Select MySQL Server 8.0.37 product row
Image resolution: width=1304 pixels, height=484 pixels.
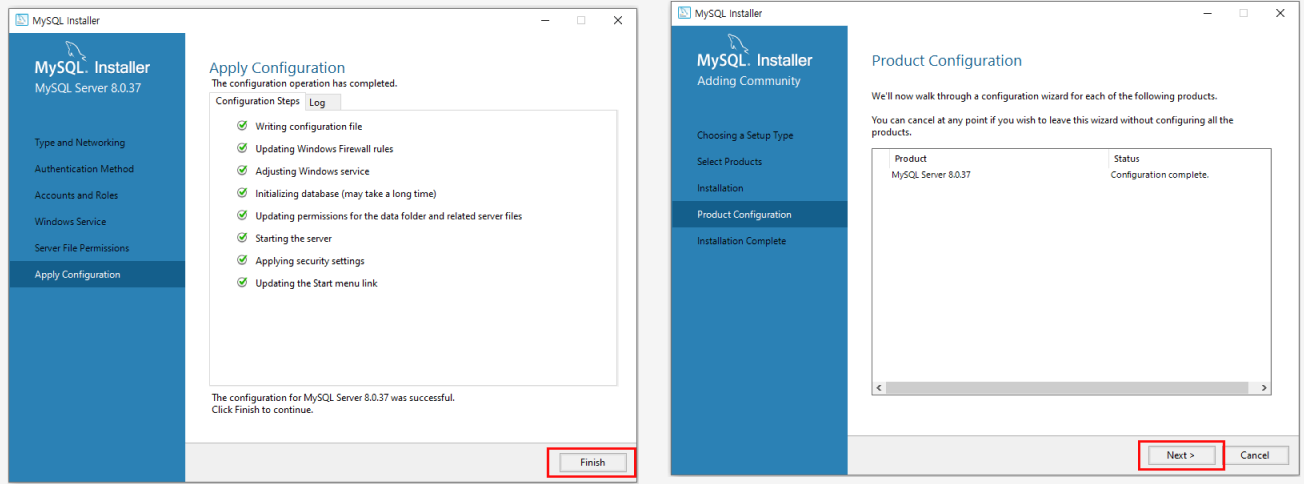(1071, 175)
